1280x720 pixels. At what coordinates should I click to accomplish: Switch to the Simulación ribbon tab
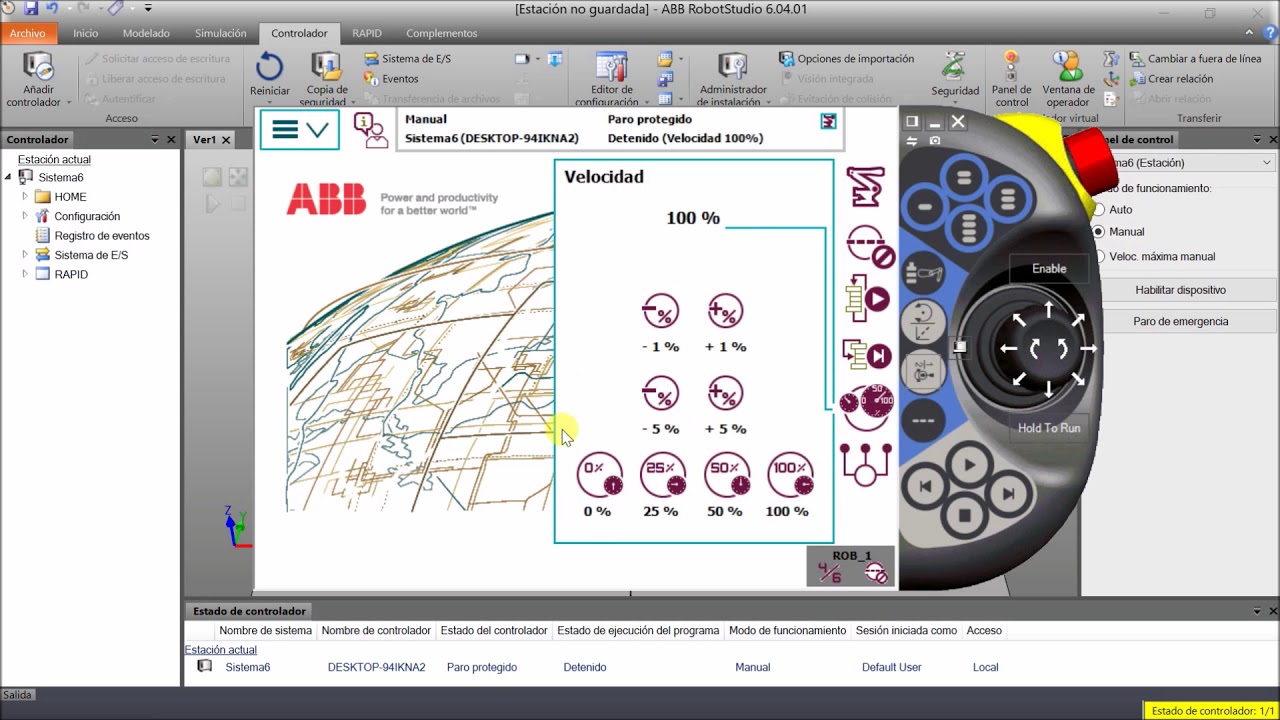[x=220, y=33]
